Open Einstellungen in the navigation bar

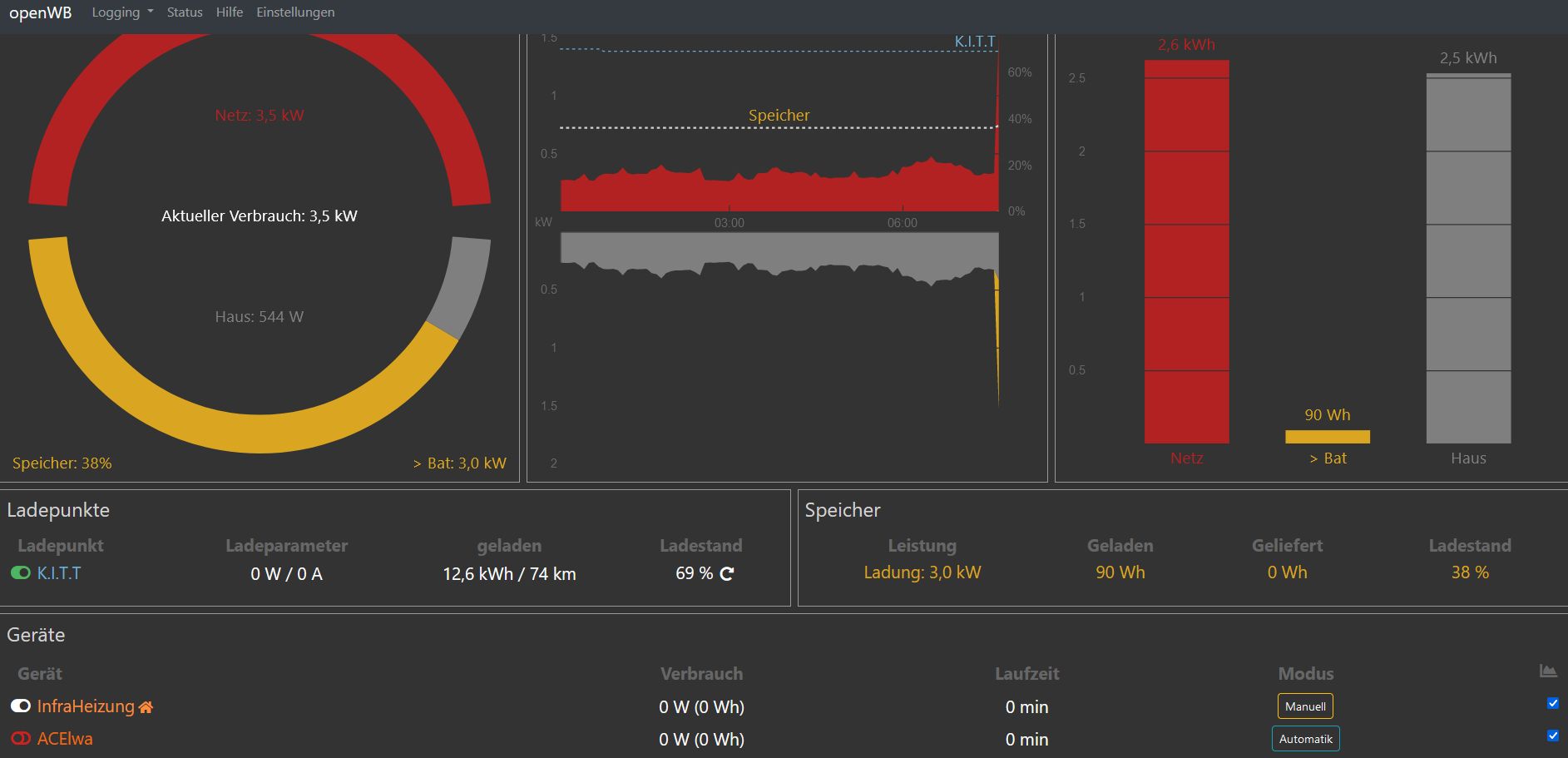(x=295, y=12)
